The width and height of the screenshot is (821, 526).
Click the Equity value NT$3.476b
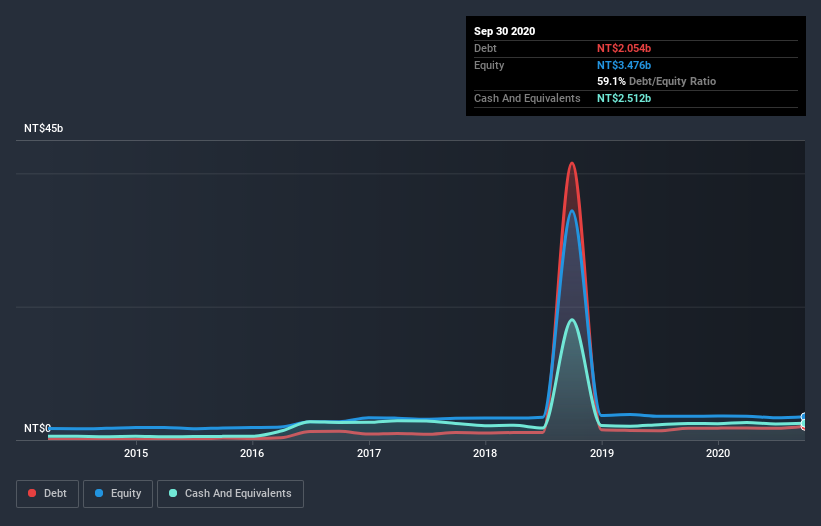tap(624, 65)
